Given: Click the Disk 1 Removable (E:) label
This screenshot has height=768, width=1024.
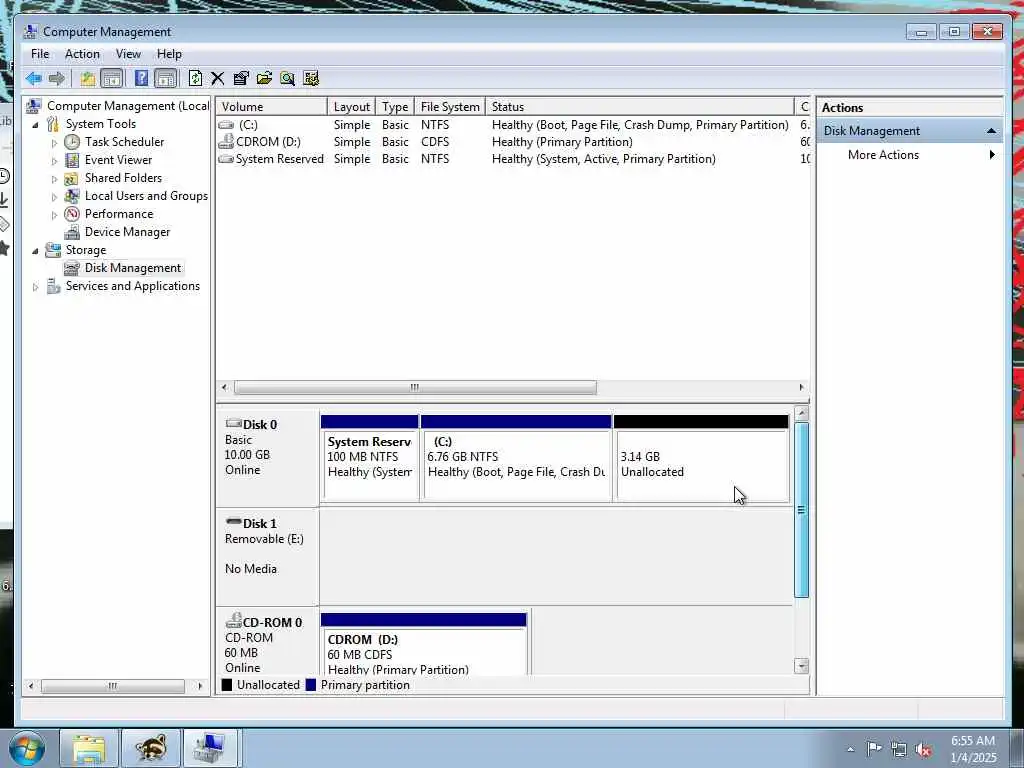Looking at the screenshot, I should pos(268,555).
